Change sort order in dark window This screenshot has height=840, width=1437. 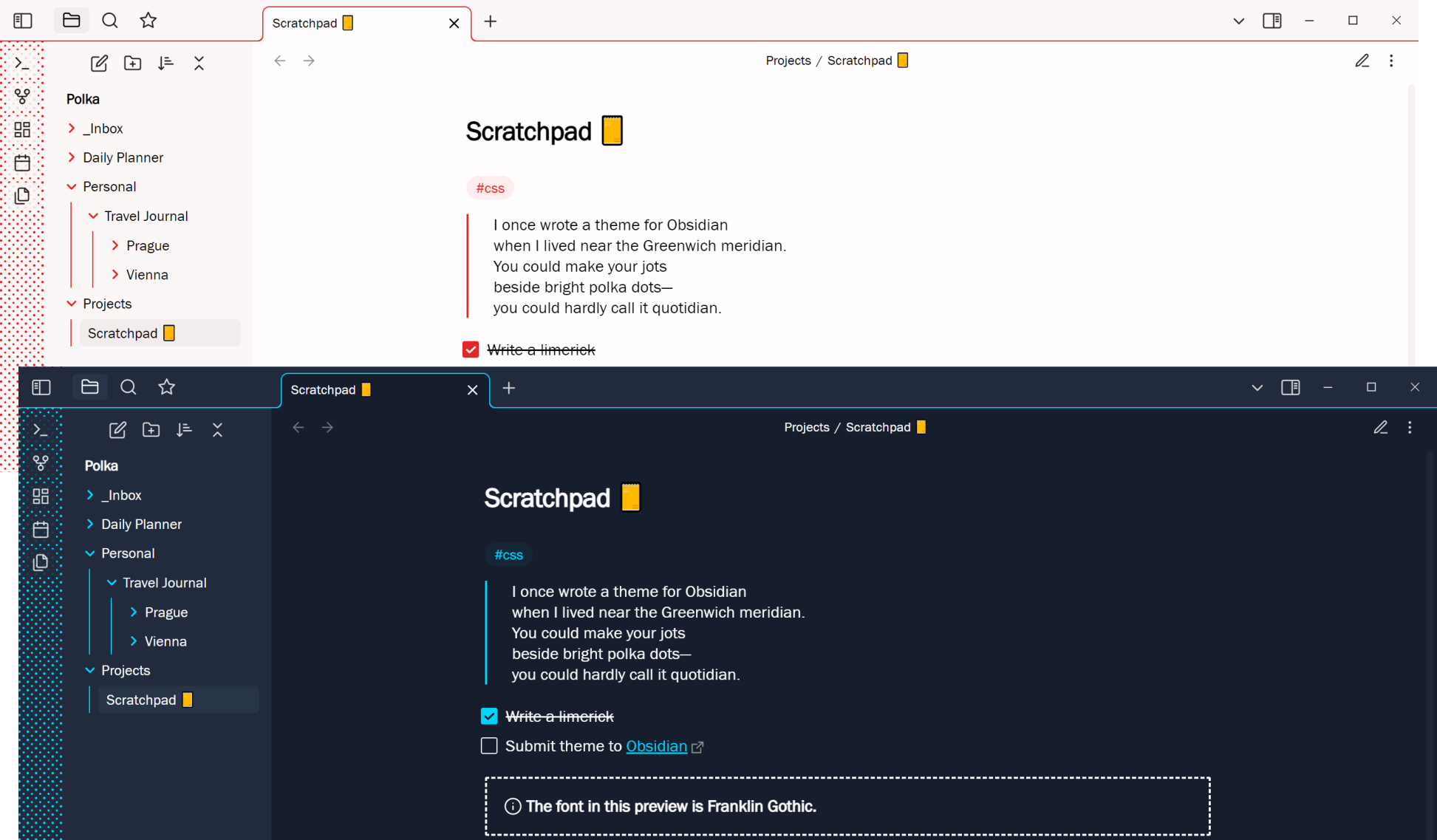(184, 430)
